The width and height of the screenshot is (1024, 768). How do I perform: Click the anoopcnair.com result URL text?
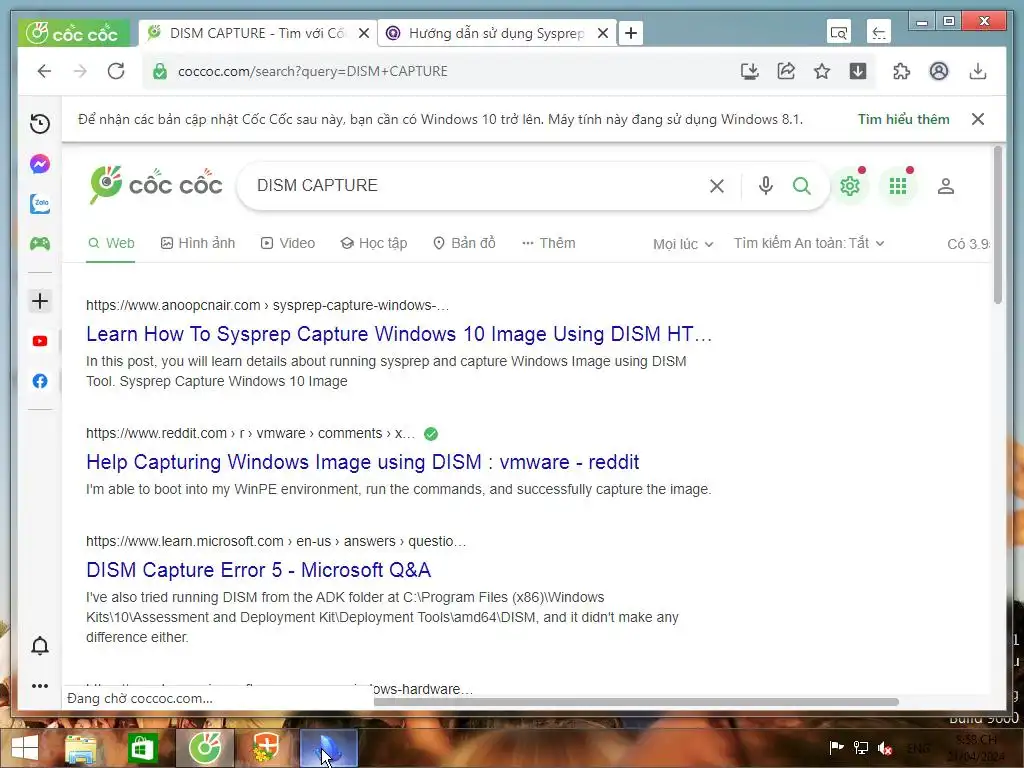(x=267, y=305)
